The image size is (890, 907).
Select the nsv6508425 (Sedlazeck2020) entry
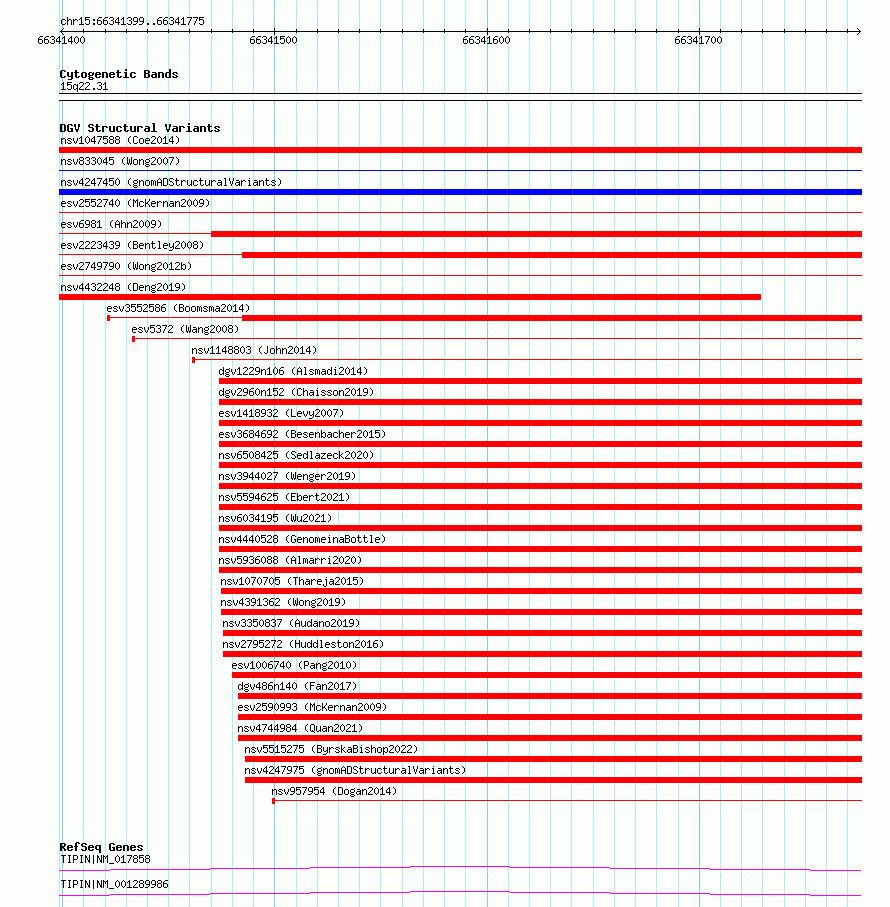(x=296, y=455)
